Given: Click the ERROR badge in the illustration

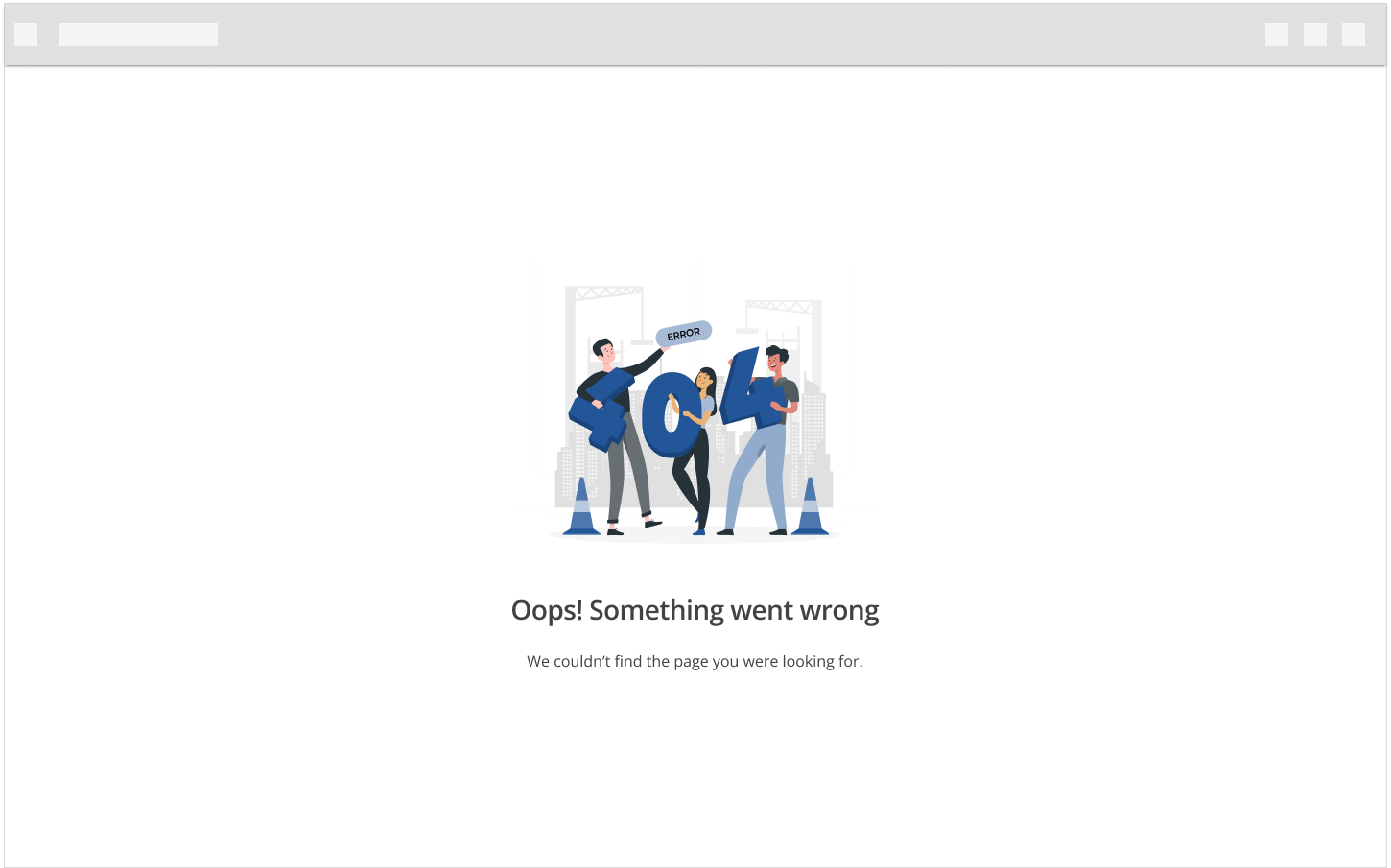Looking at the screenshot, I should (x=683, y=334).
